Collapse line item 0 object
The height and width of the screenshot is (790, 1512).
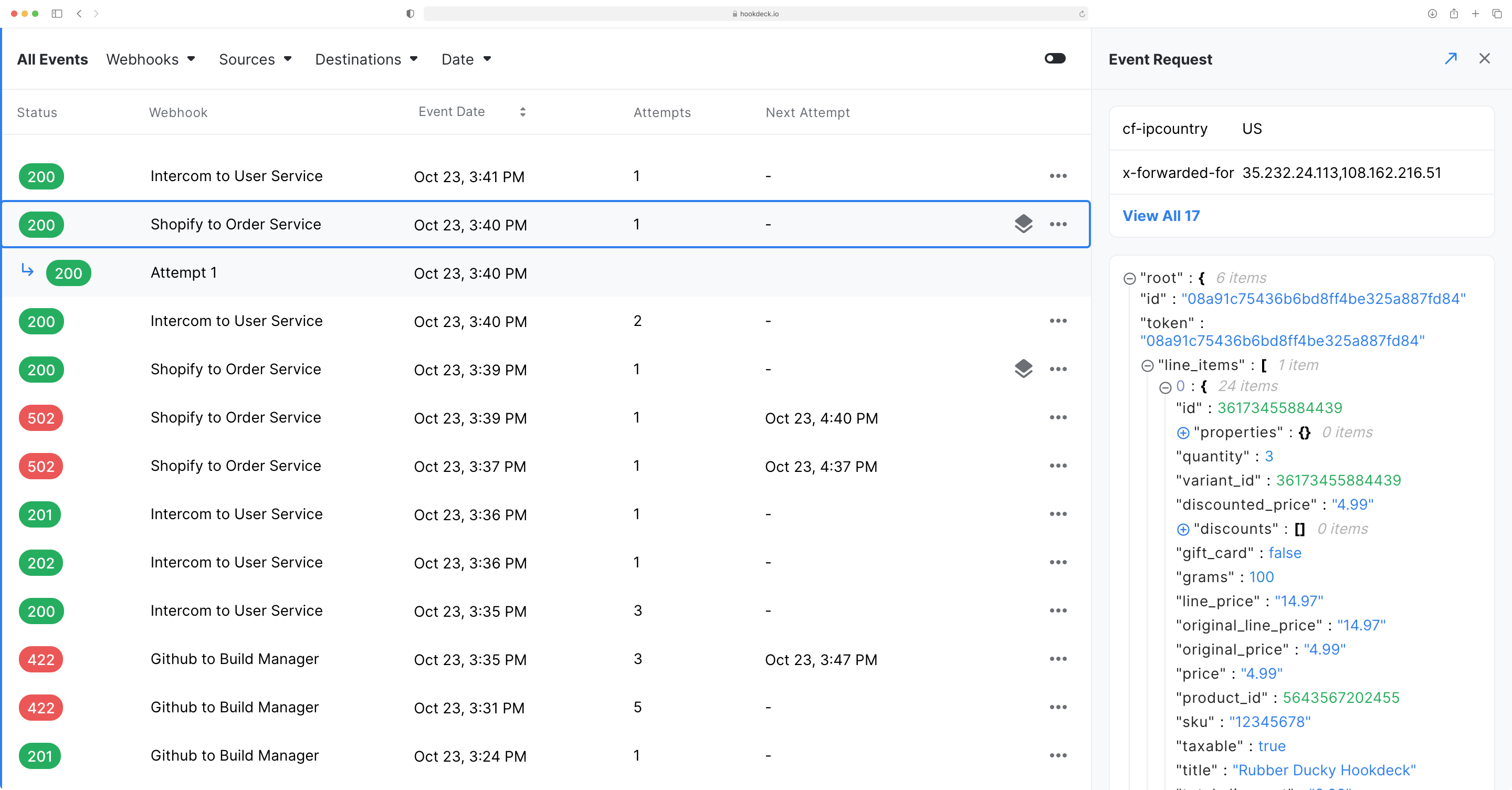click(x=1165, y=387)
